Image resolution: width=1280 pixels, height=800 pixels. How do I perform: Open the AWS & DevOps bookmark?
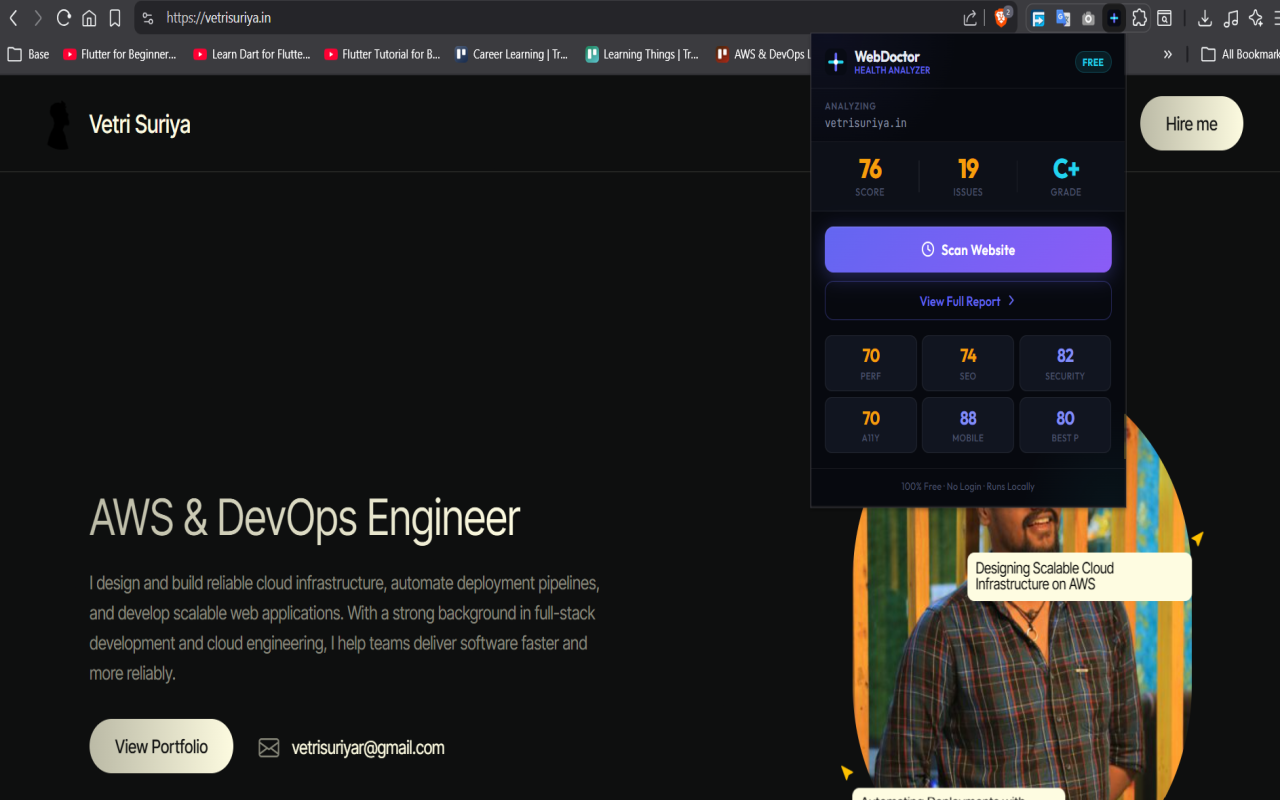click(763, 54)
